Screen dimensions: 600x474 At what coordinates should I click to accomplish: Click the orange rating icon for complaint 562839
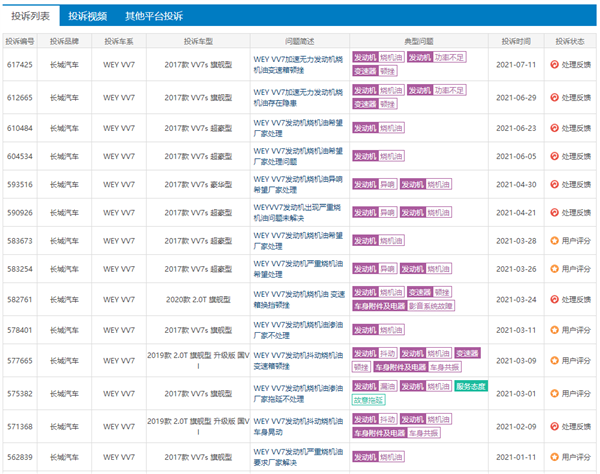[554, 457]
